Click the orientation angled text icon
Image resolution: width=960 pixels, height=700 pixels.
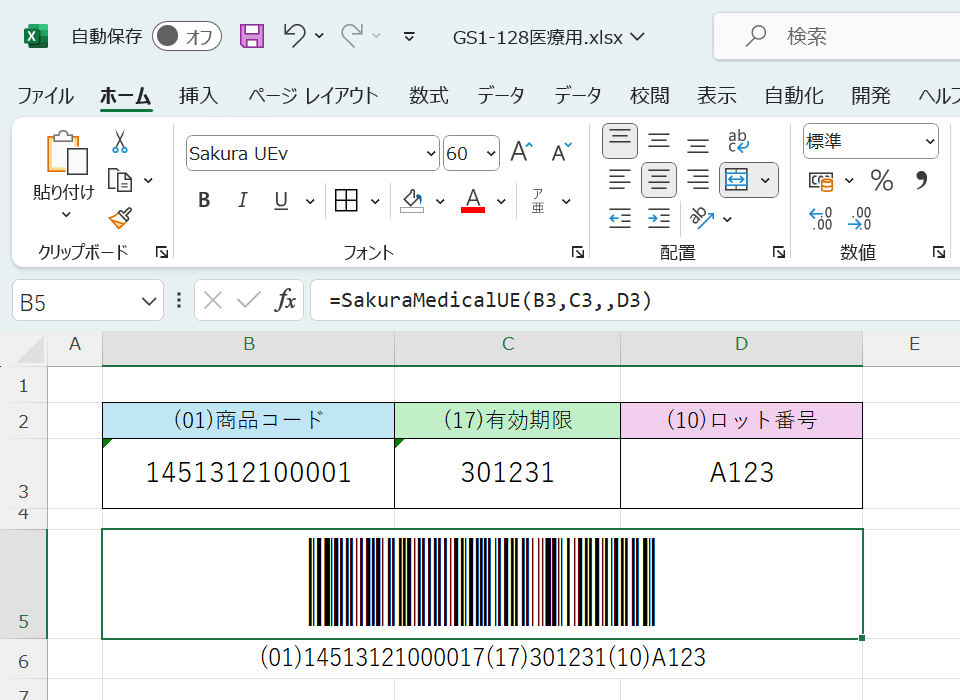[702, 218]
